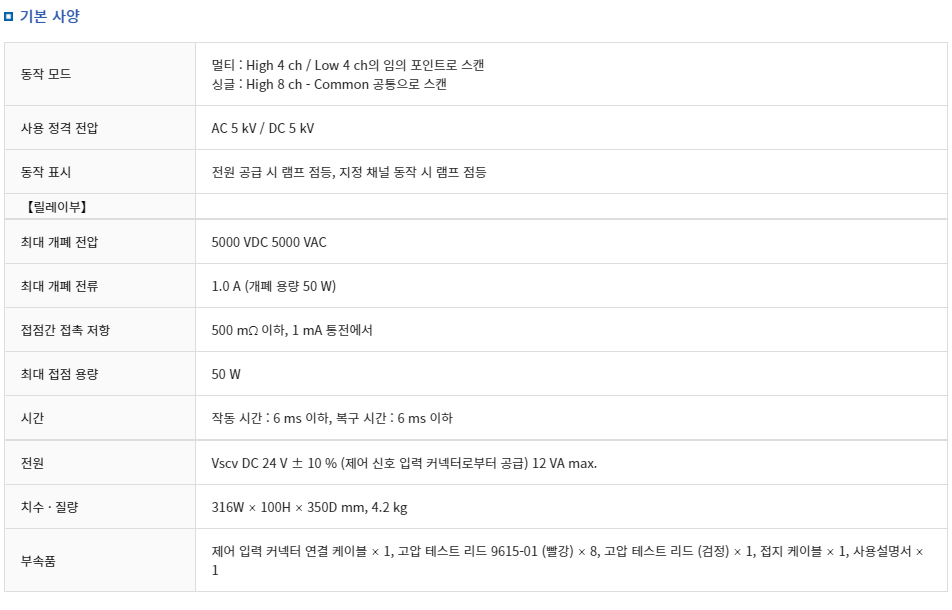This screenshot has height=610, width=952.
Task: Select the 기본 사양 section heading
Action: 50,16
